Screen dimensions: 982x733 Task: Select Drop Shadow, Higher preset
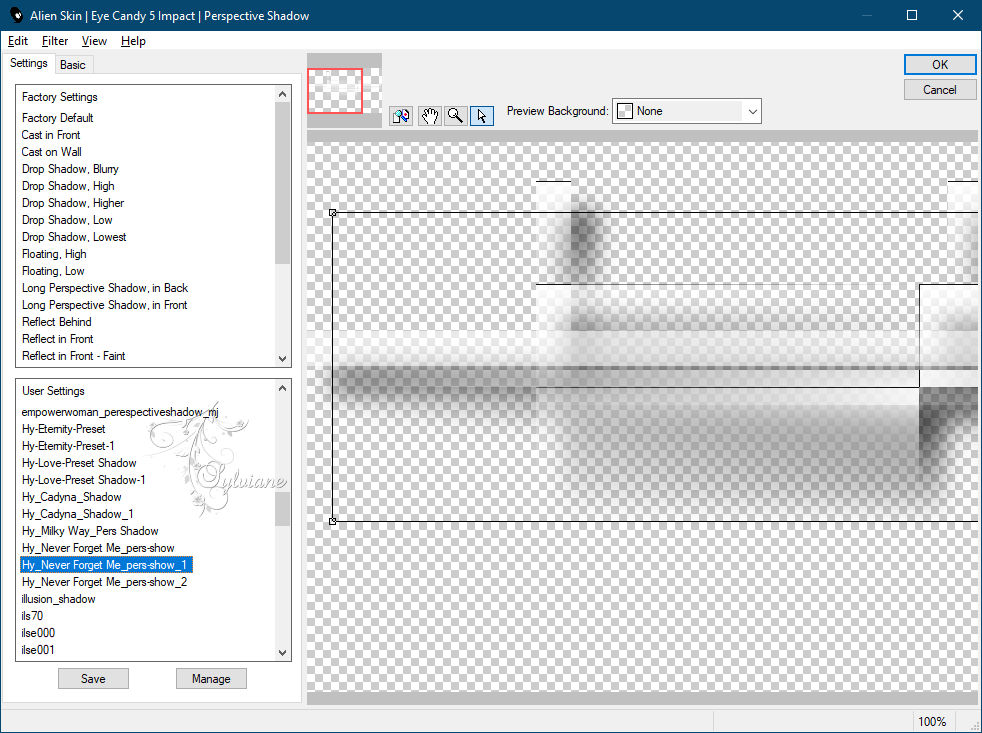[73, 202]
